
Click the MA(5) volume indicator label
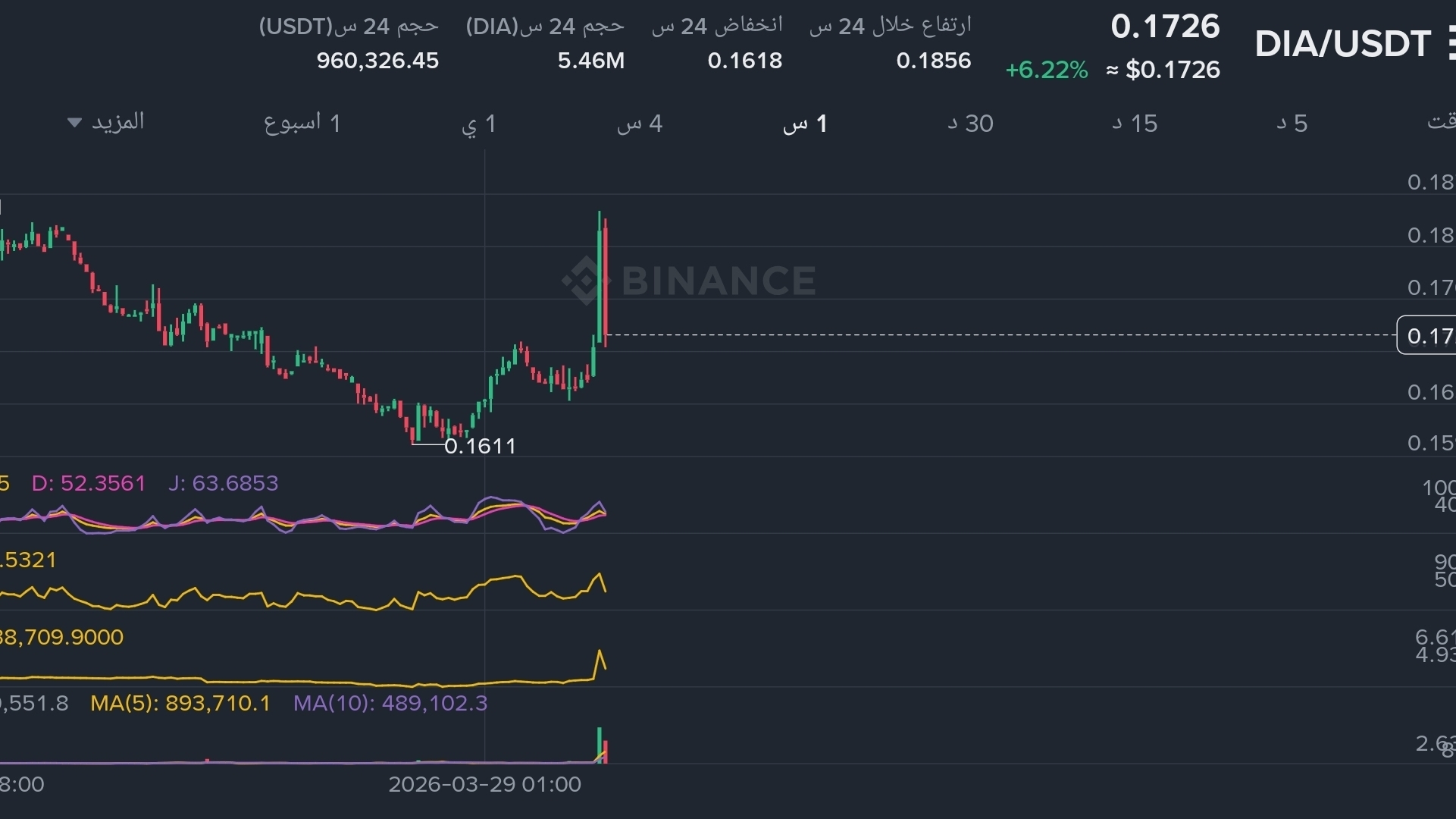click(x=180, y=703)
